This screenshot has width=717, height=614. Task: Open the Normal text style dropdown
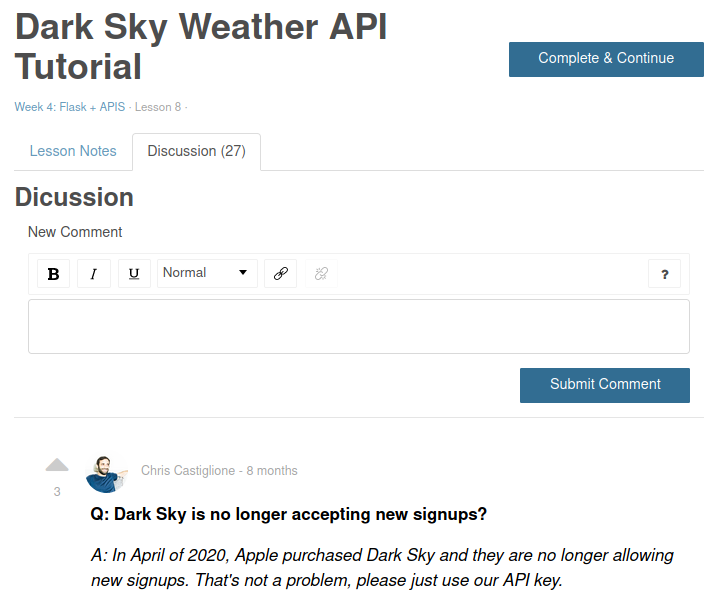coord(207,273)
